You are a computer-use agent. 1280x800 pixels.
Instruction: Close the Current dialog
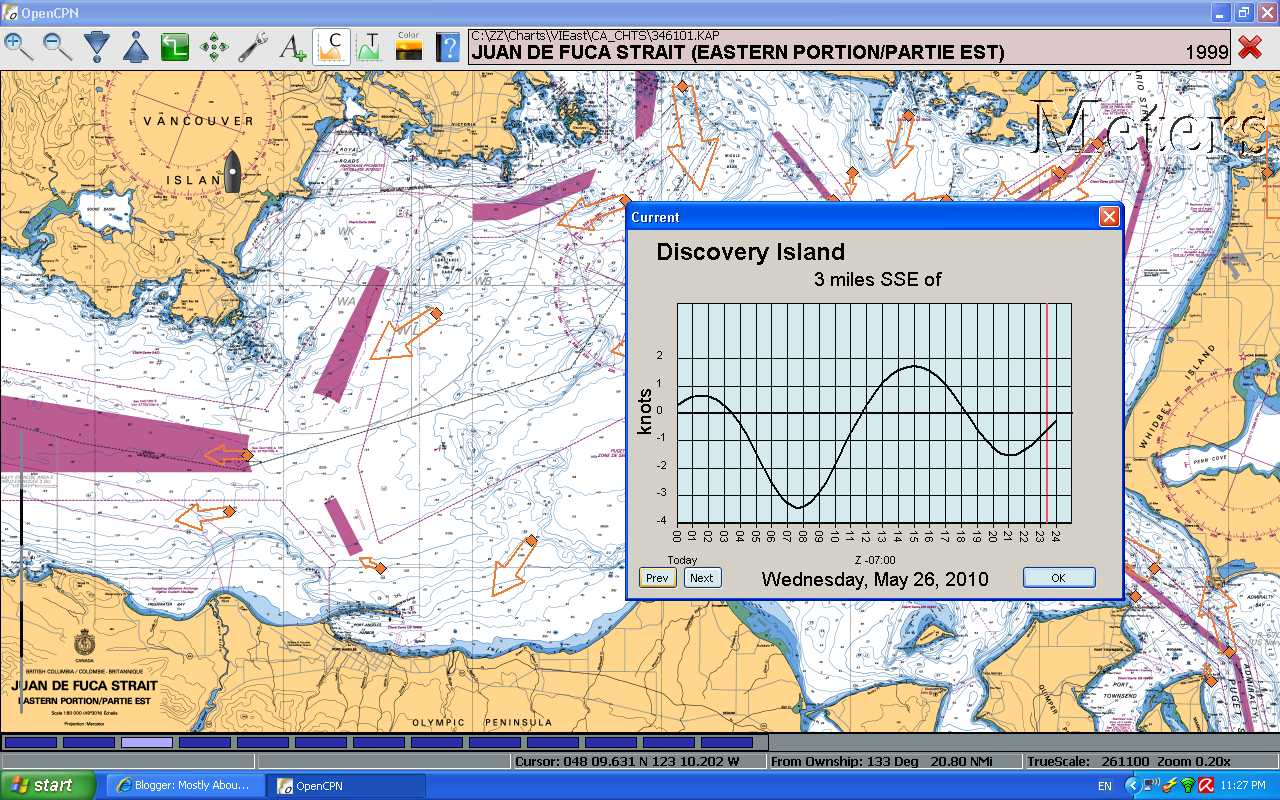1108,217
